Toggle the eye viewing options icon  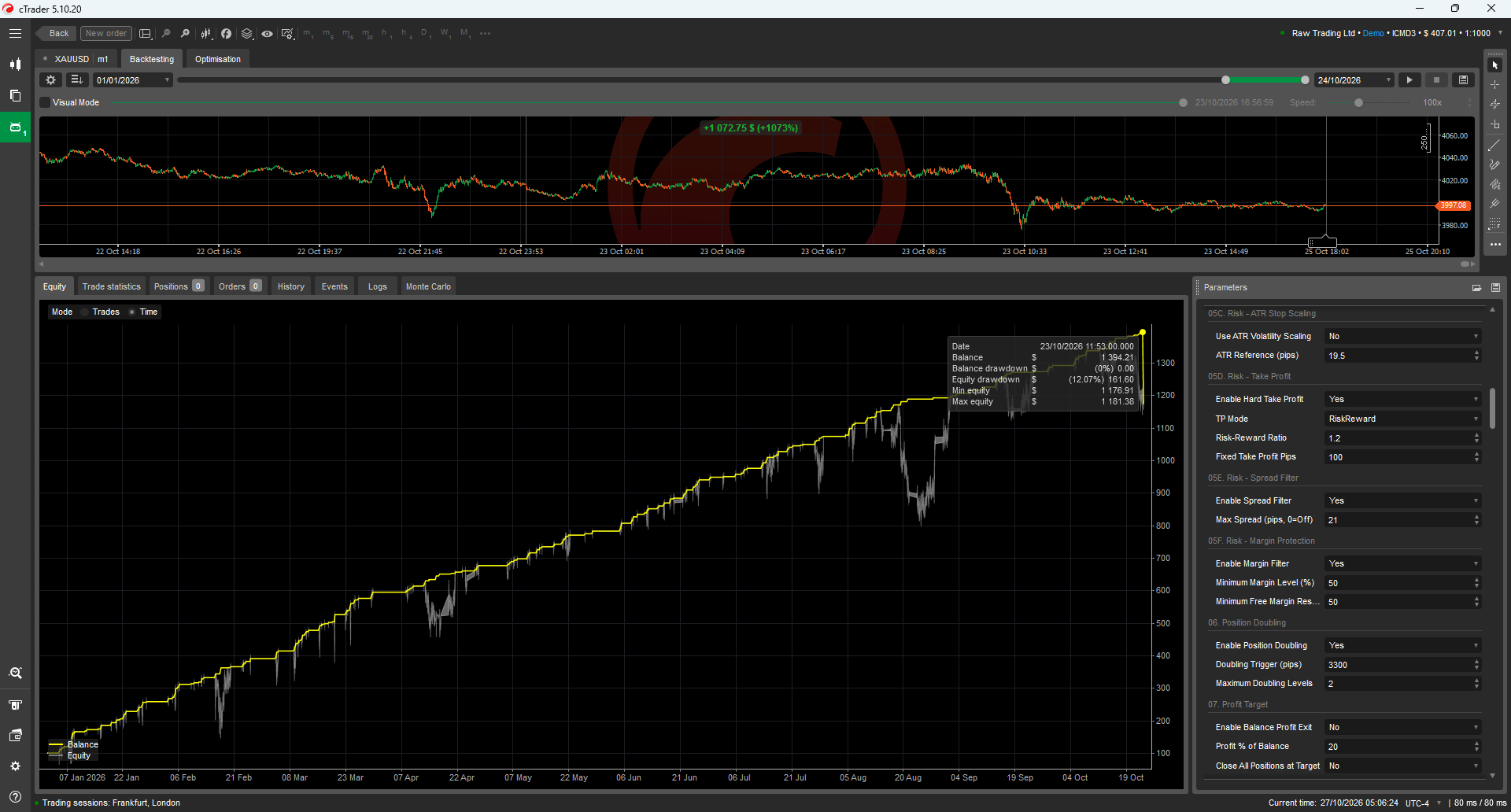[x=268, y=34]
